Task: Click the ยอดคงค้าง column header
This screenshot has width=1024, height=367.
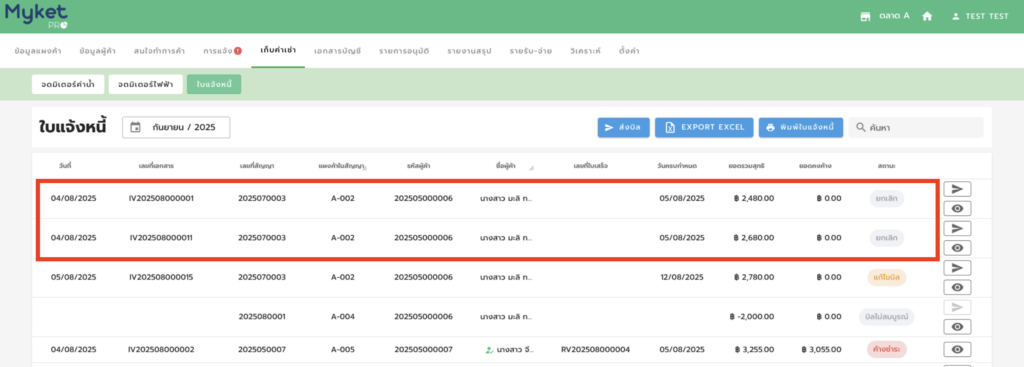Action: [815, 167]
